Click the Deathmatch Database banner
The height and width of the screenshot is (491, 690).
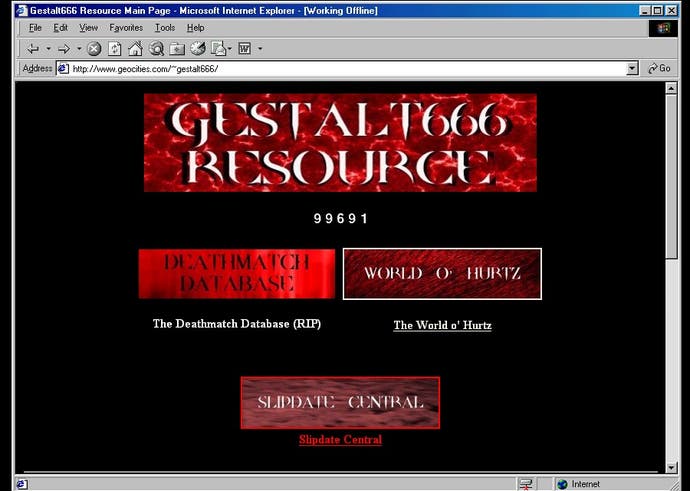click(x=237, y=274)
